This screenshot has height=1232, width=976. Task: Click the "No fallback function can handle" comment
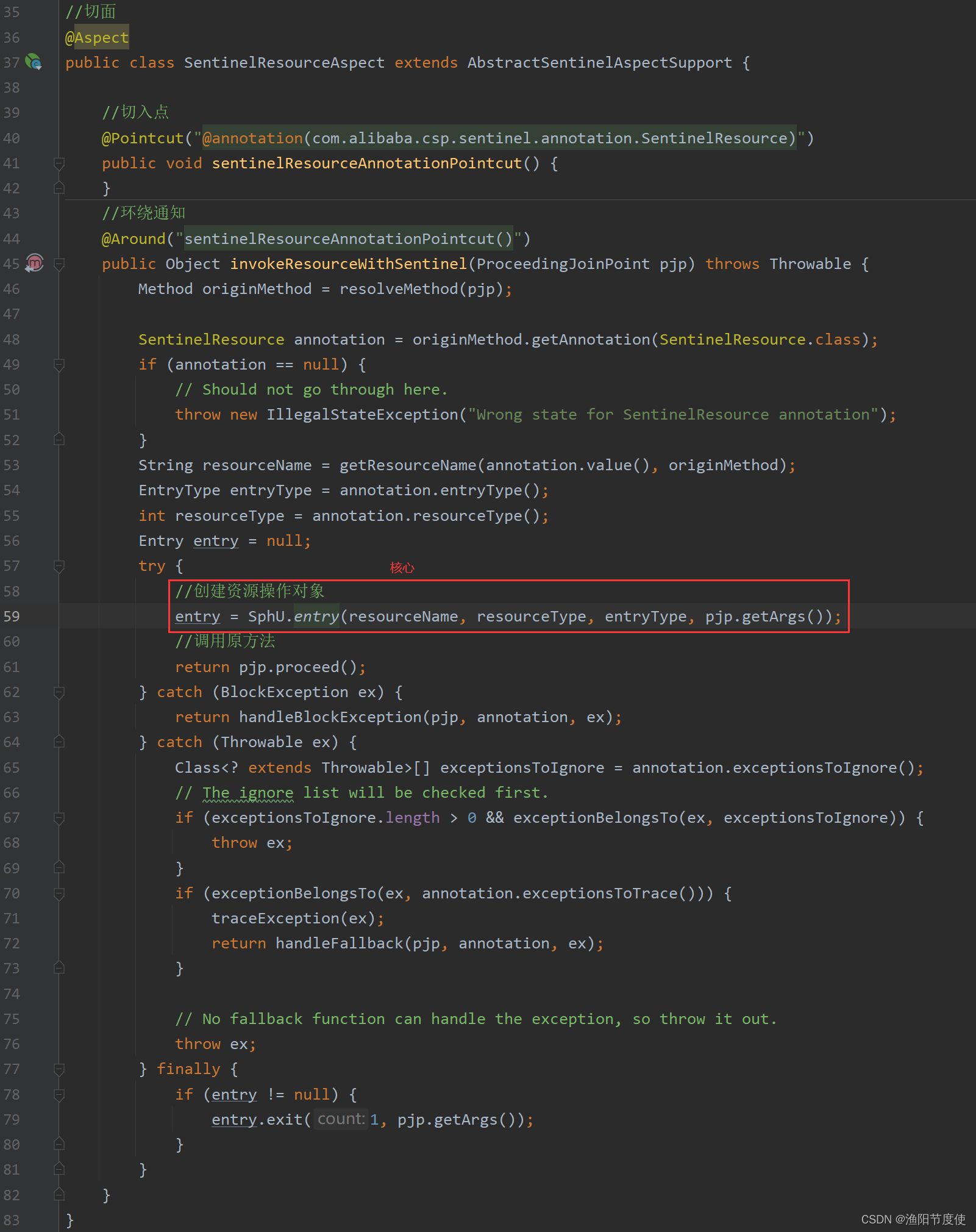click(476, 1019)
